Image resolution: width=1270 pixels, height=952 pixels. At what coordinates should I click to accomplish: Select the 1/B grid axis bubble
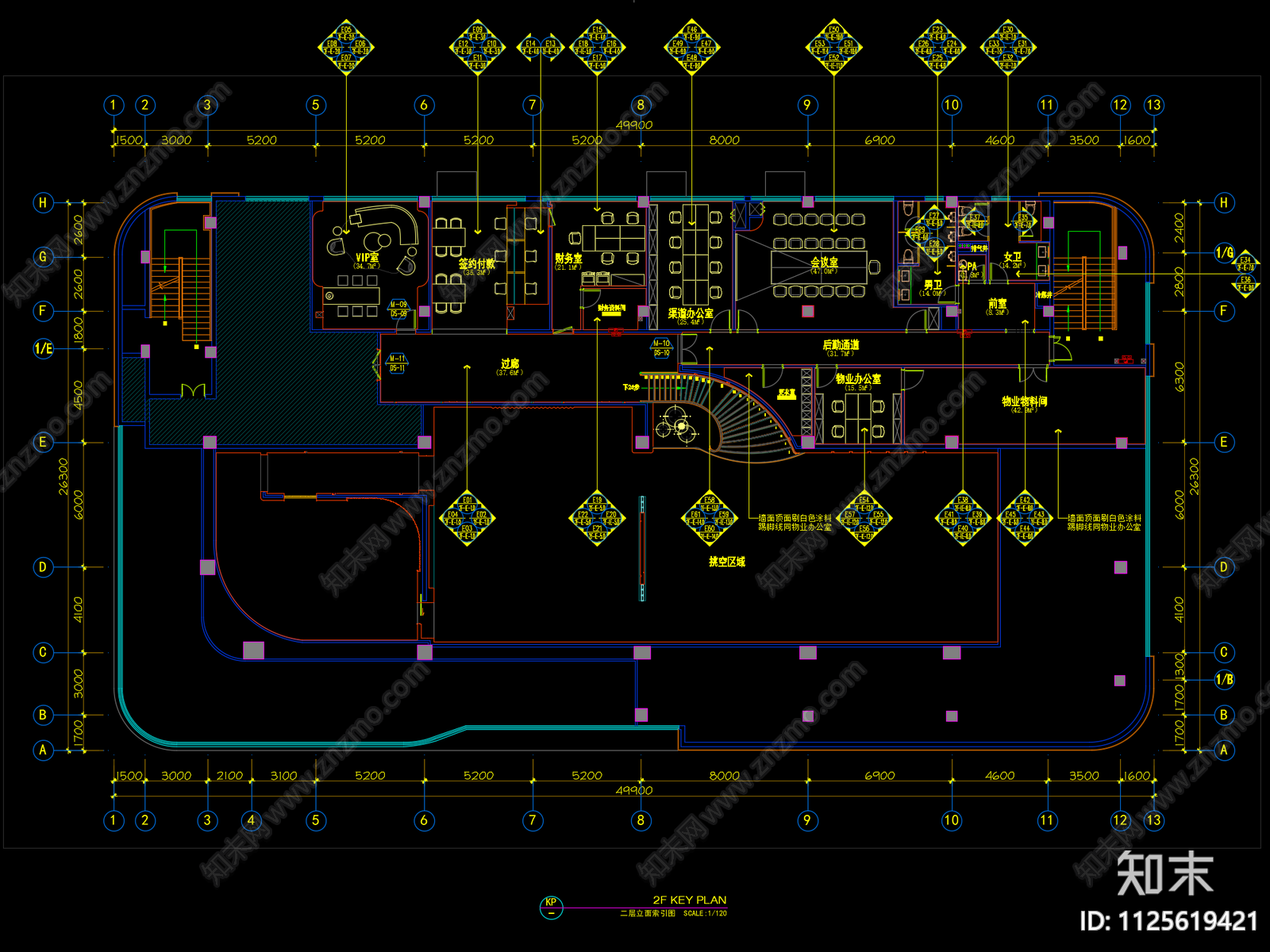click(x=1225, y=679)
